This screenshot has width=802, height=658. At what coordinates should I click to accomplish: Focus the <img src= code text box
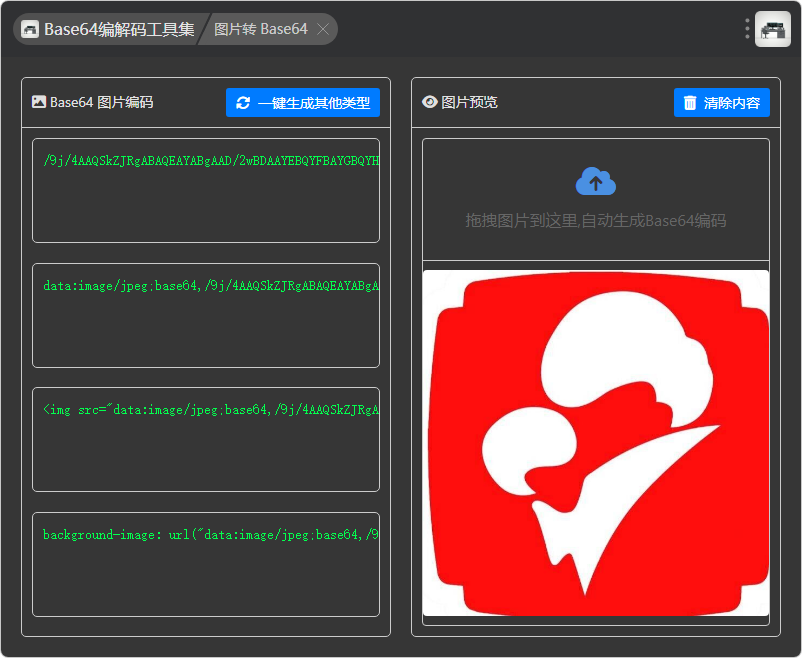[206, 440]
